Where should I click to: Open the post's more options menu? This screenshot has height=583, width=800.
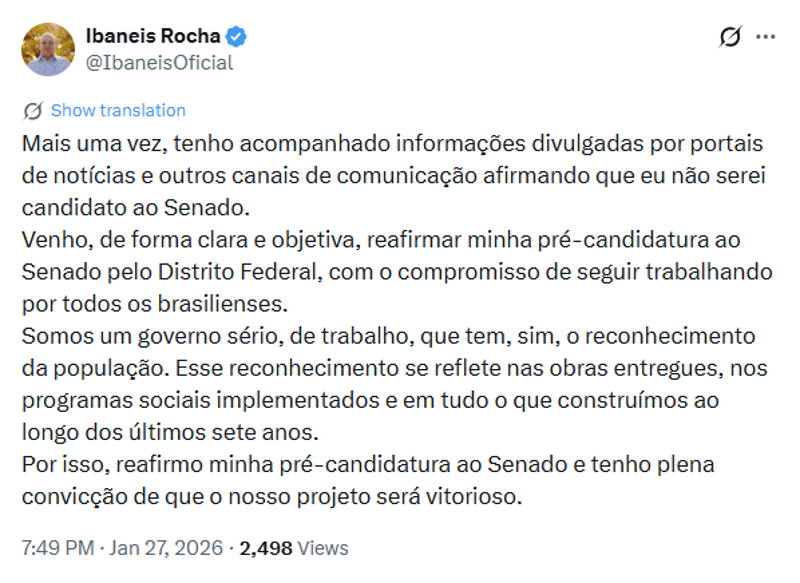tap(763, 36)
